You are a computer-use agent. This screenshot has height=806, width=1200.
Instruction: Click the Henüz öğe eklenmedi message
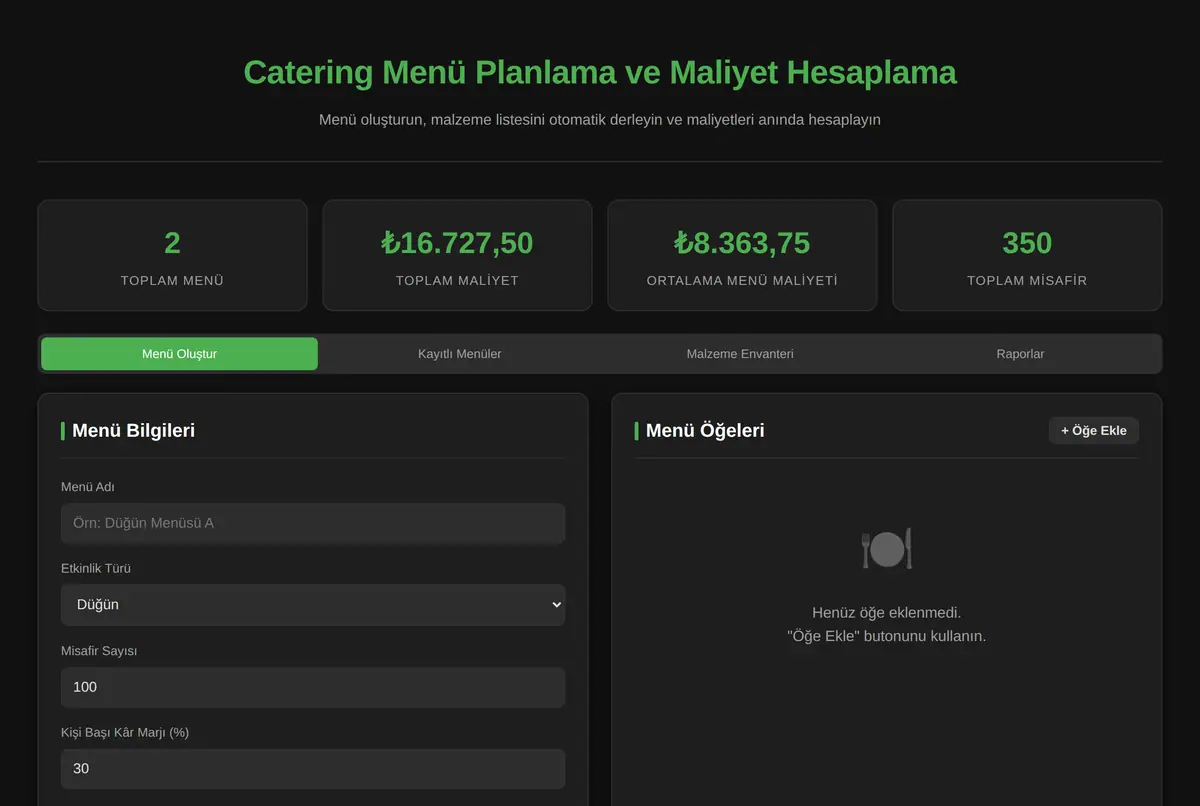[x=886, y=612]
